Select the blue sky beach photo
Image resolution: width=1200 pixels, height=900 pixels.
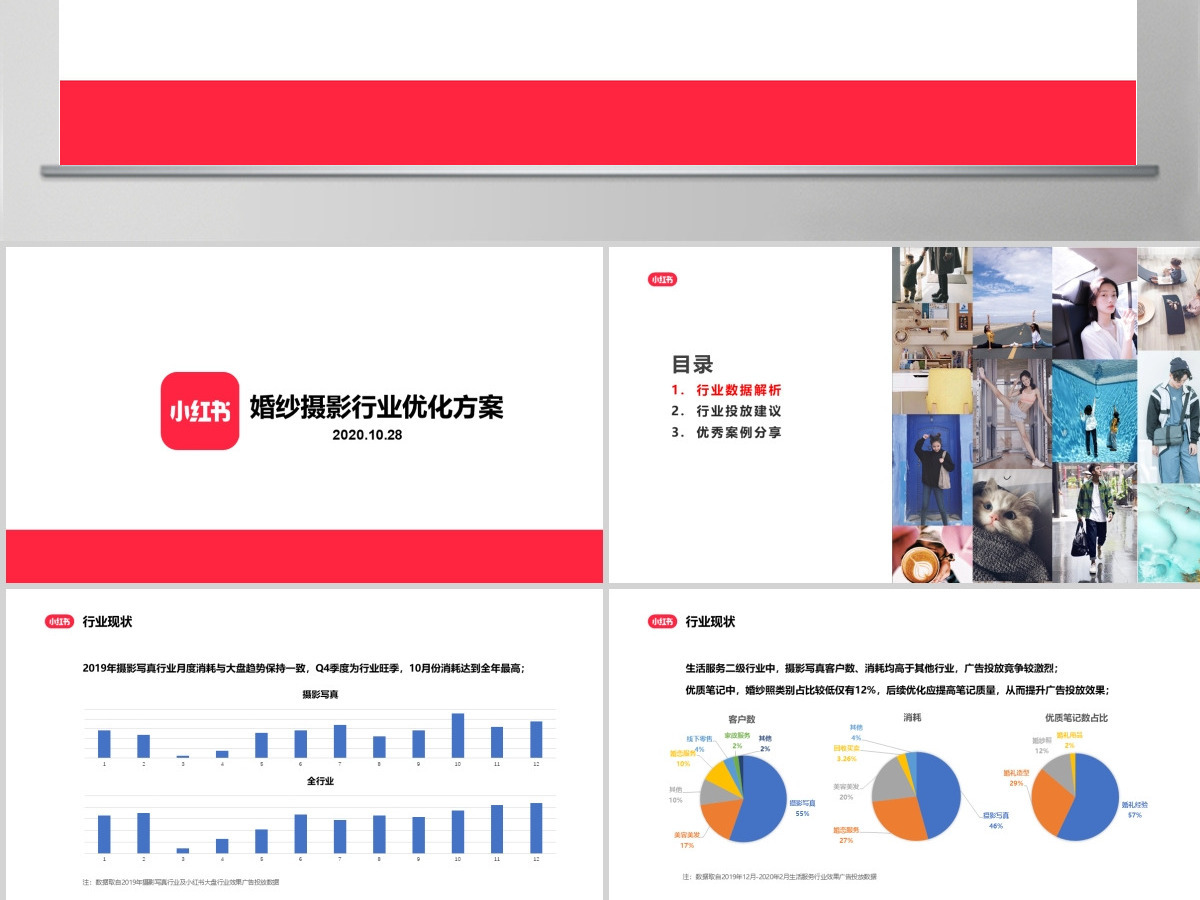1011,303
